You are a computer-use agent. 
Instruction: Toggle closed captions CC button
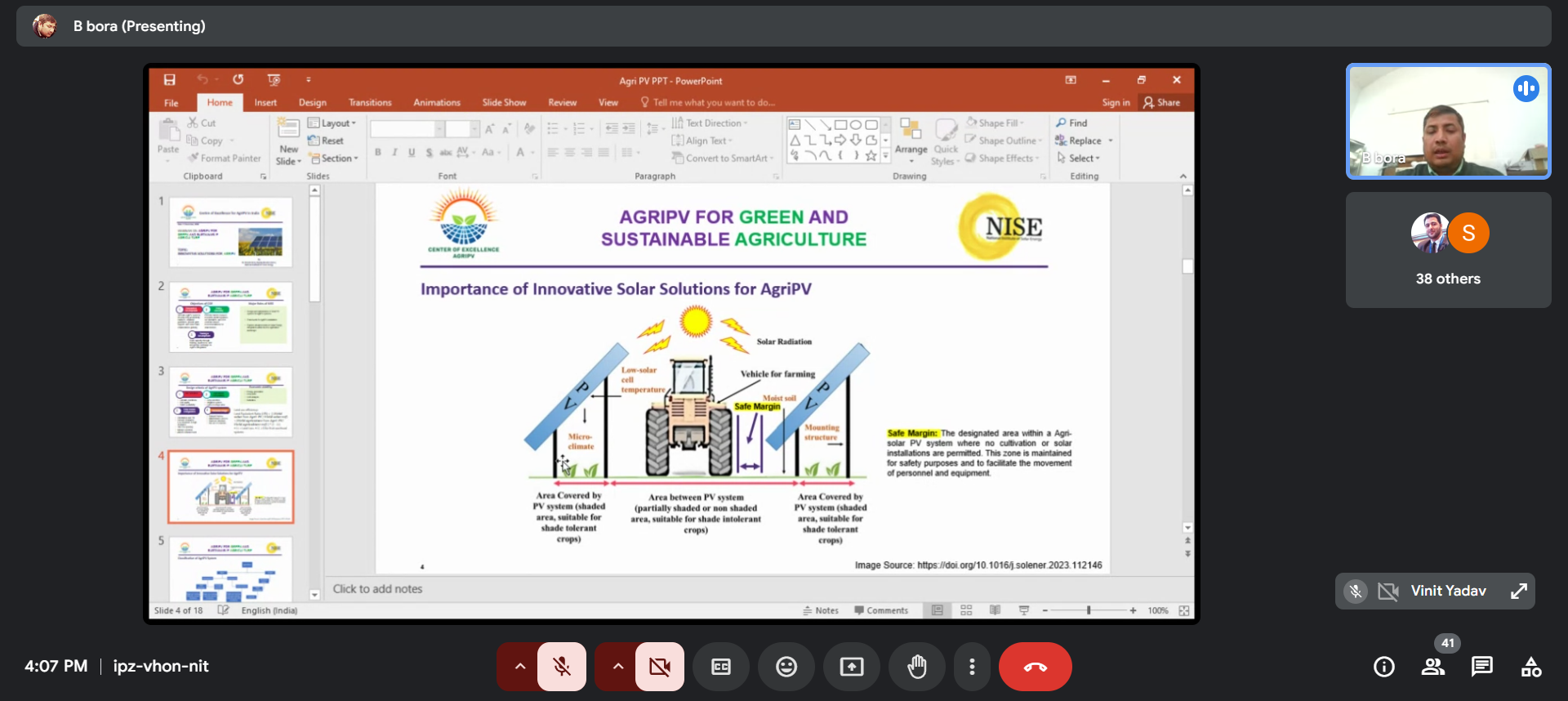pos(721,667)
